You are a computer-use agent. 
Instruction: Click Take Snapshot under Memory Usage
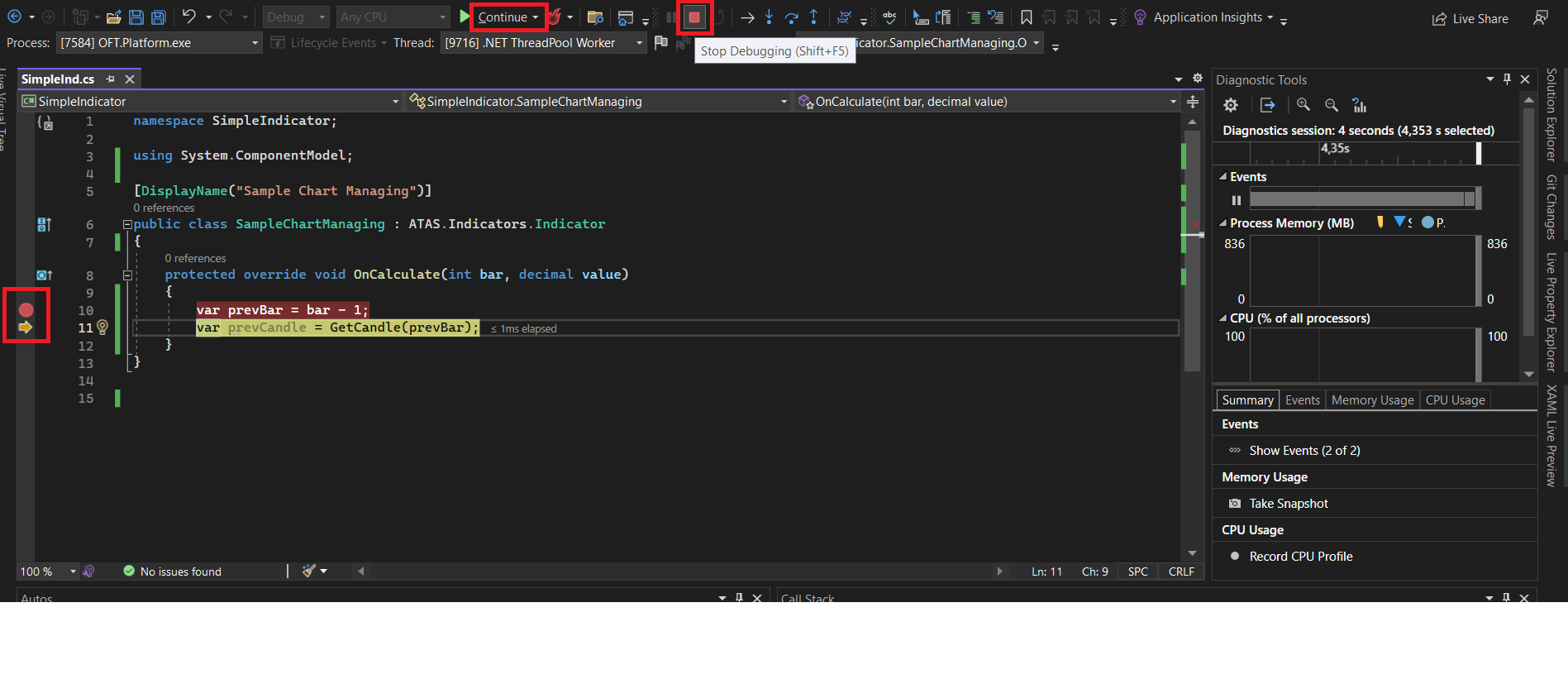pyautogui.click(x=1288, y=504)
